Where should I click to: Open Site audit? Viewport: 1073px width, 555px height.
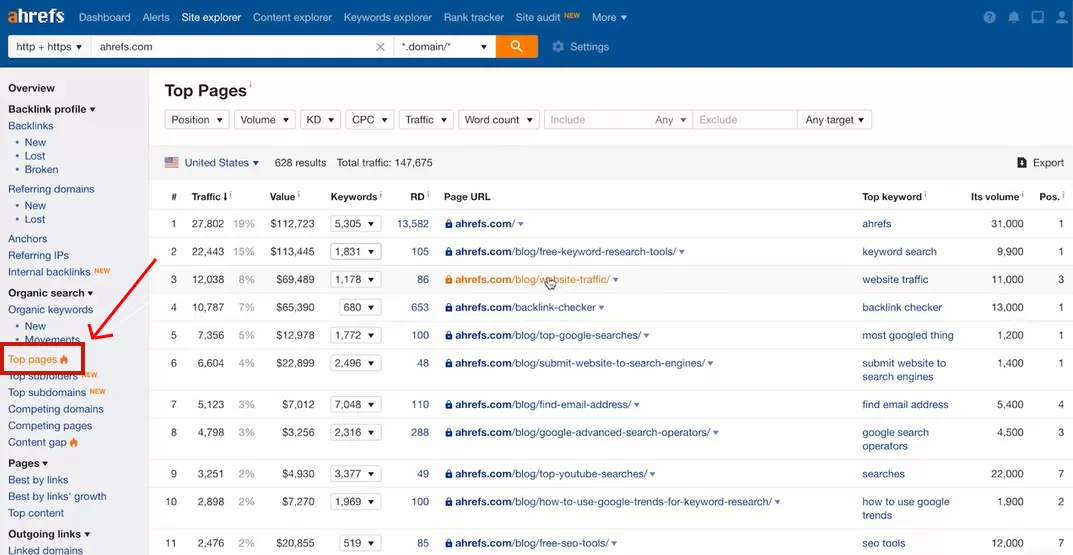538,18
